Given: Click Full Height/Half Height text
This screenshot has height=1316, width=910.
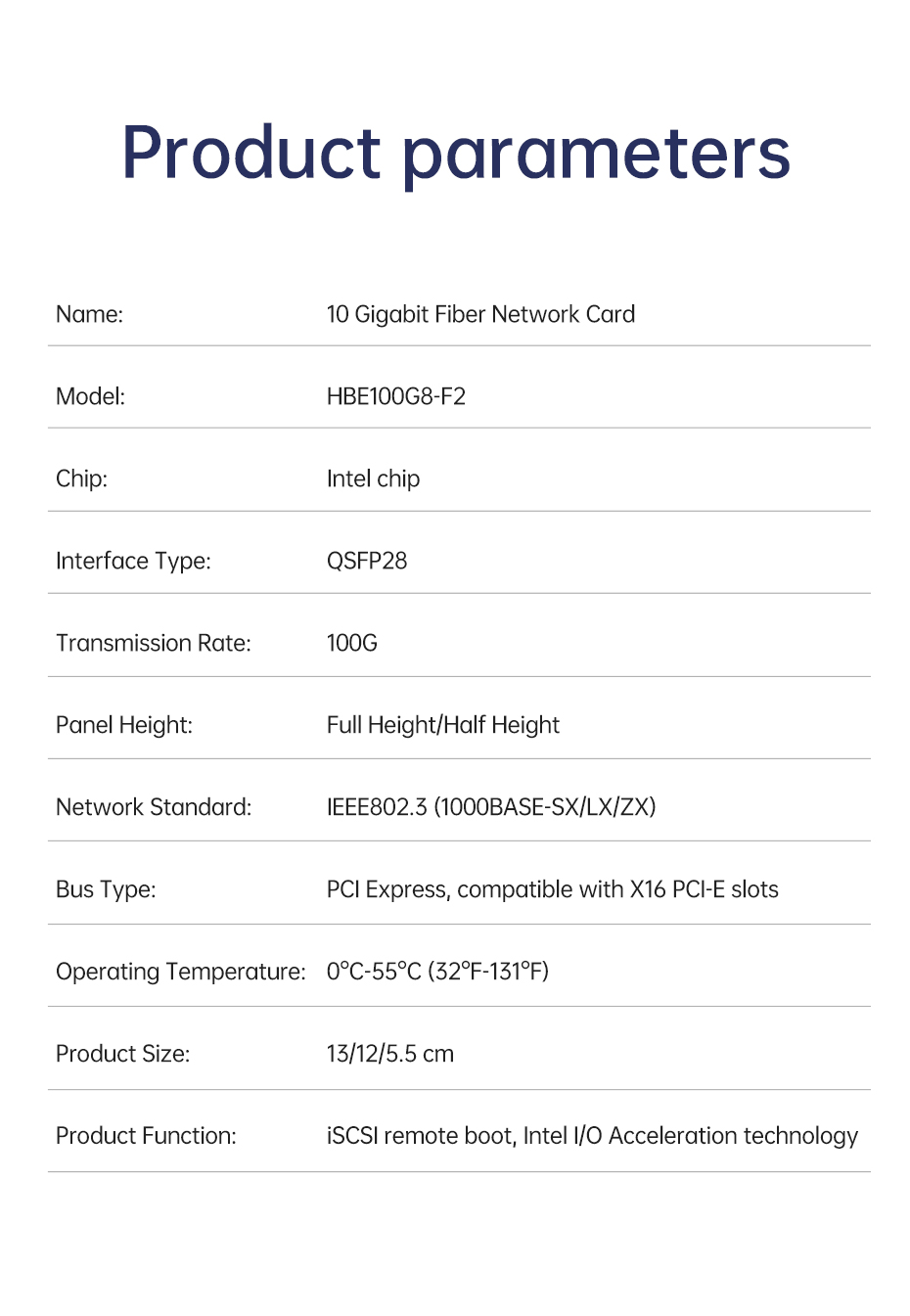Looking at the screenshot, I should click(443, 725).
